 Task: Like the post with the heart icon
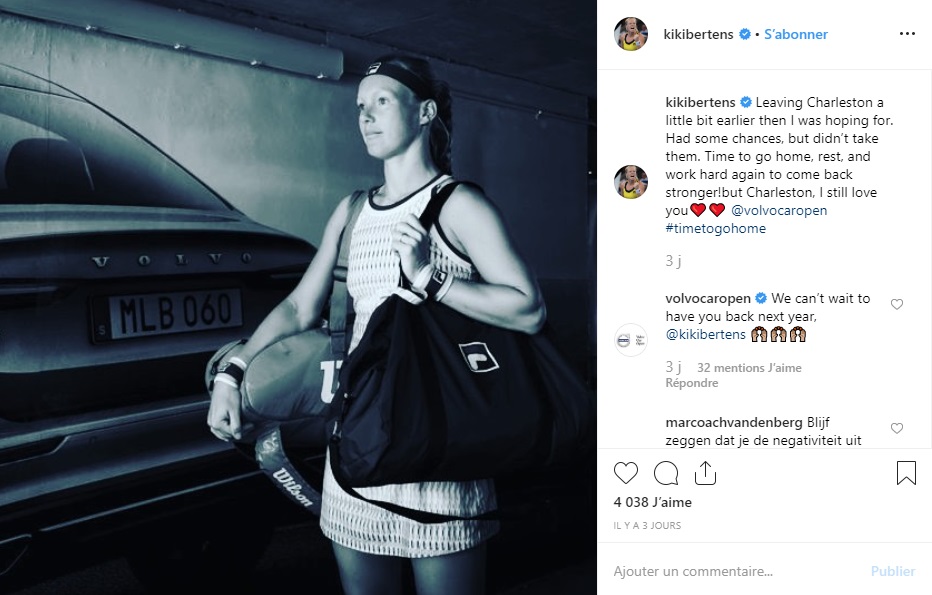point(625,473)
